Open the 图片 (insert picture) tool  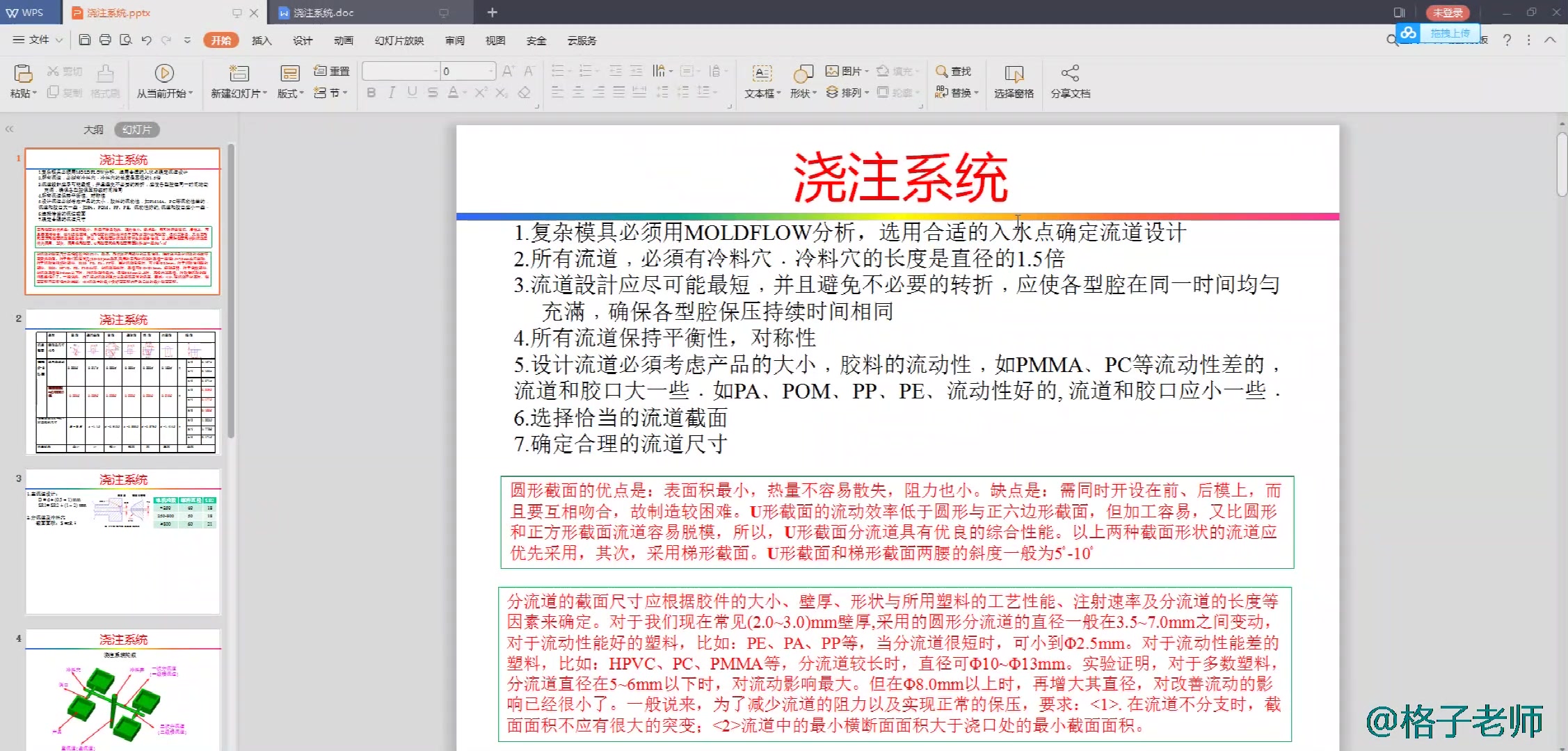[x=845, y=70]
